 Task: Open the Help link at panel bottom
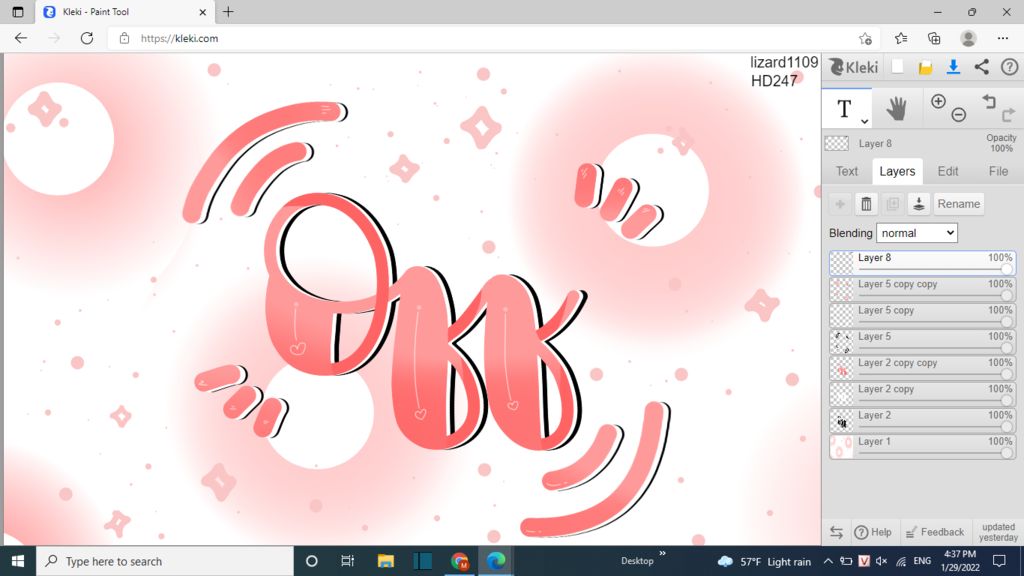[873, 532]
